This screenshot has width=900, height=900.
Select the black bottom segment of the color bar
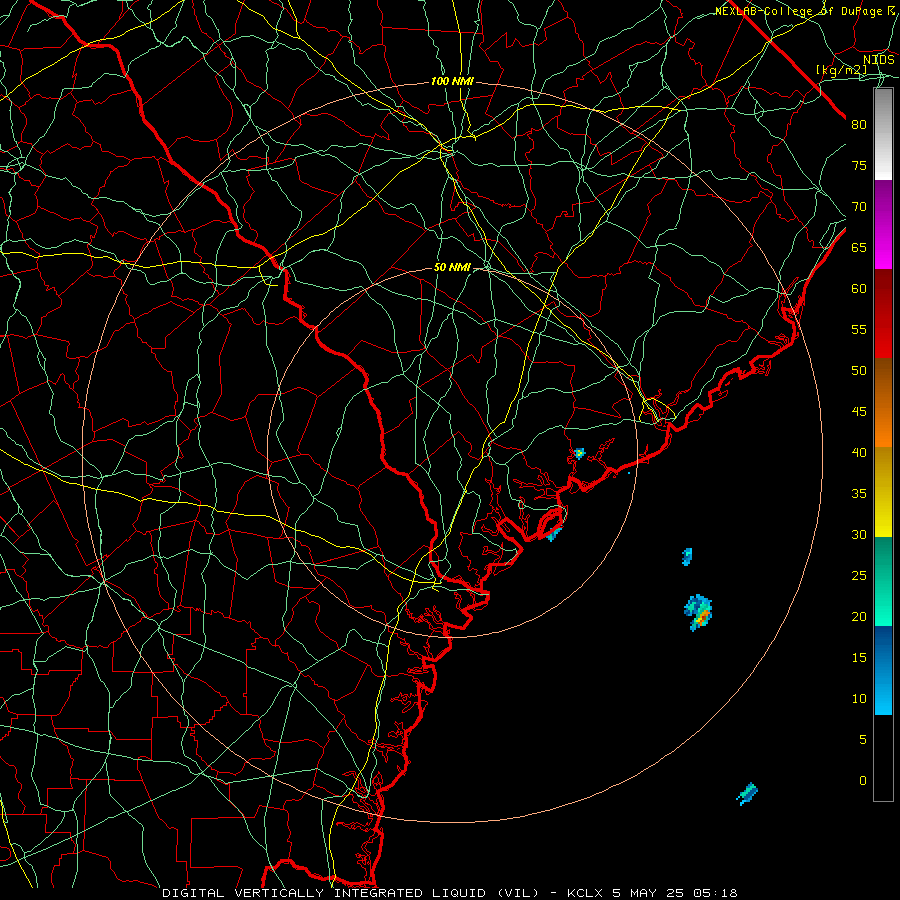883,758
